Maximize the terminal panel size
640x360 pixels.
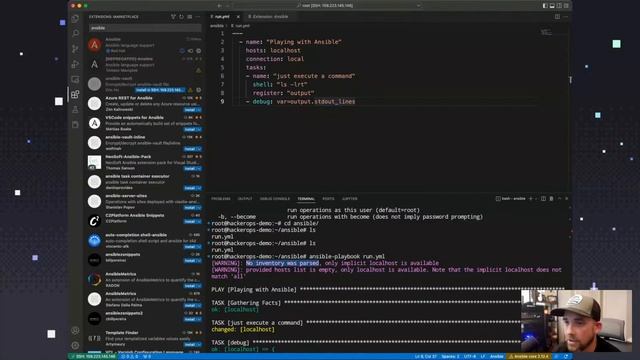pos(560,199)
